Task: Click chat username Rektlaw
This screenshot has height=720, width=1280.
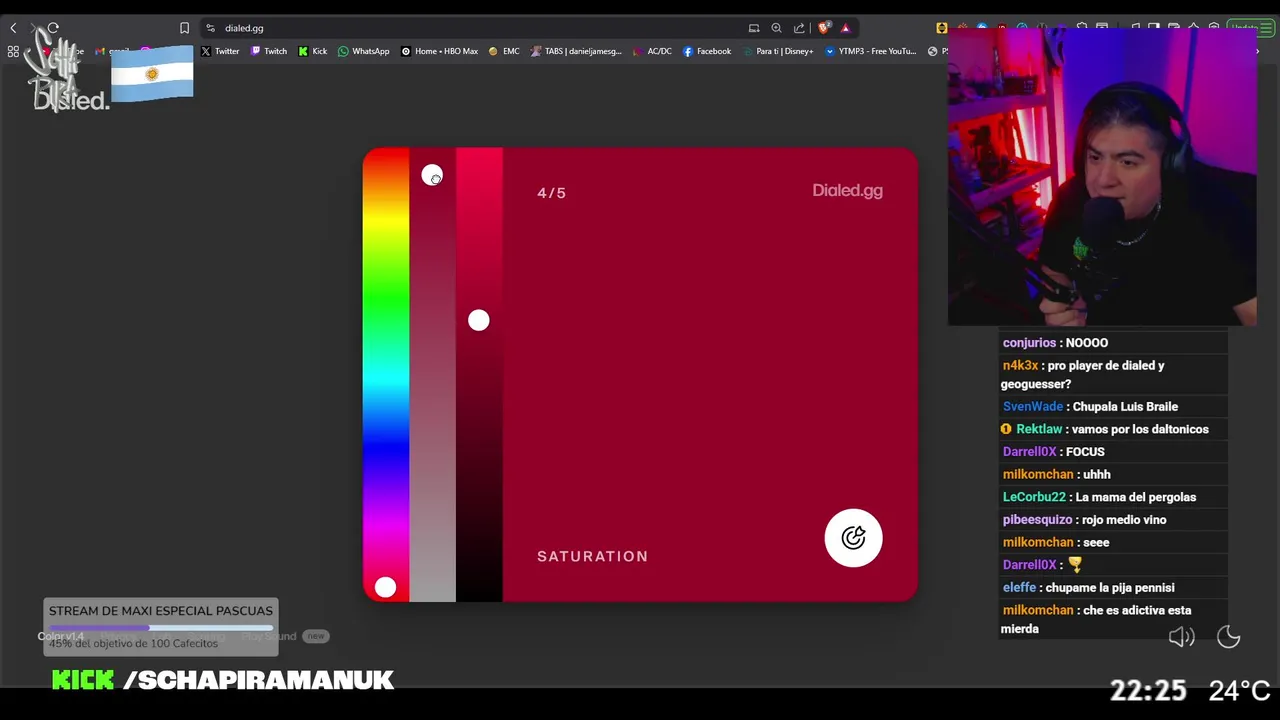Action: (x=1039, y=429)
